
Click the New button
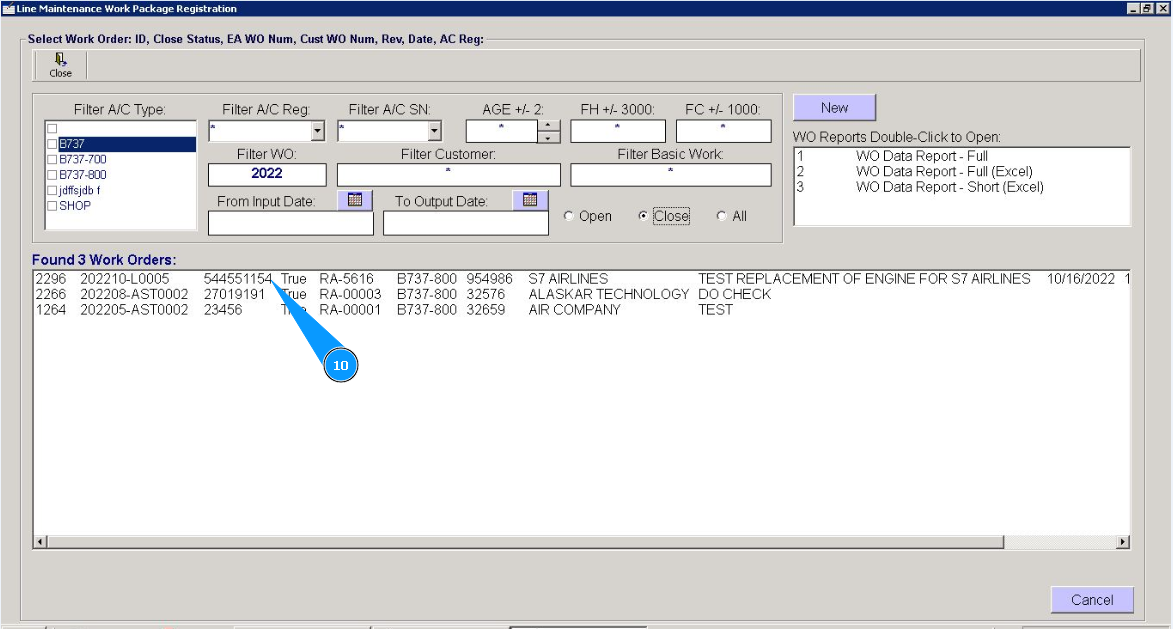[834, 108]
